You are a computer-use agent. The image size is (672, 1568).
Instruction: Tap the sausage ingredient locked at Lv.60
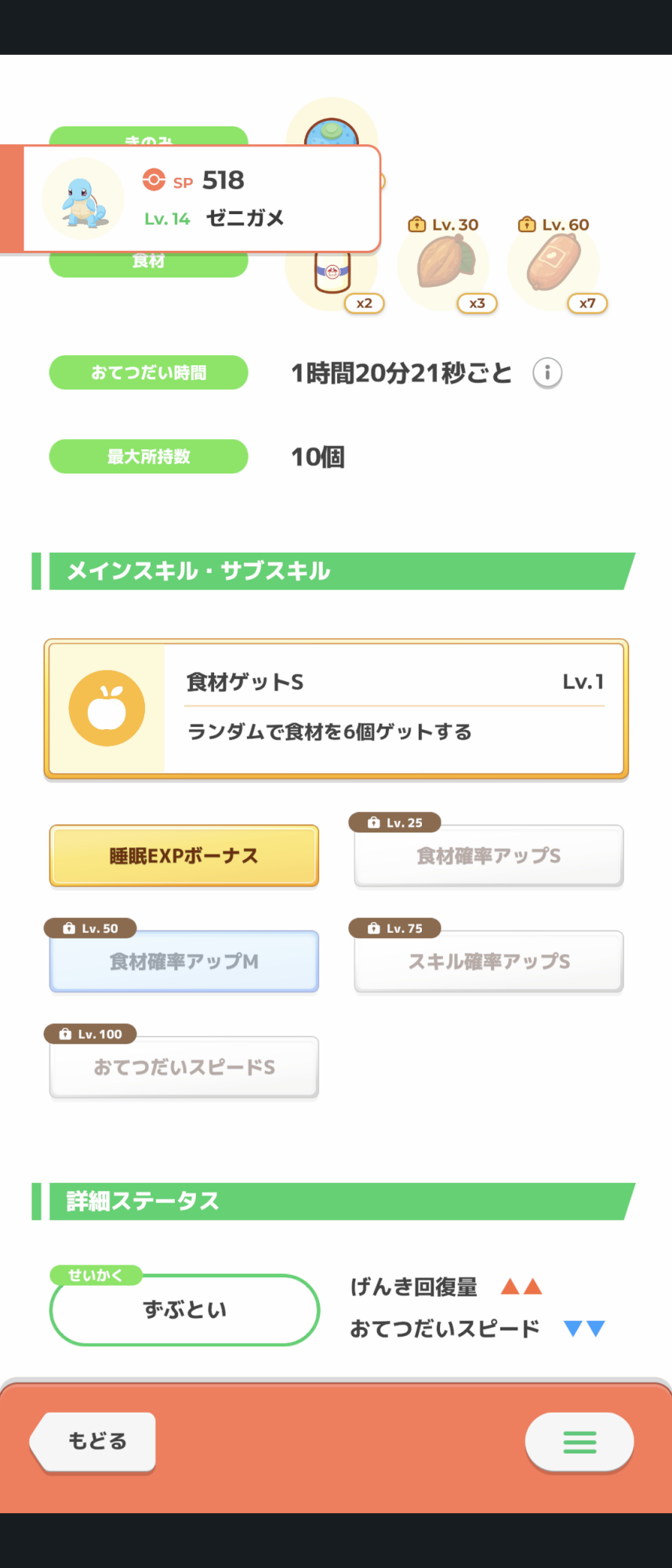point(554,263)
